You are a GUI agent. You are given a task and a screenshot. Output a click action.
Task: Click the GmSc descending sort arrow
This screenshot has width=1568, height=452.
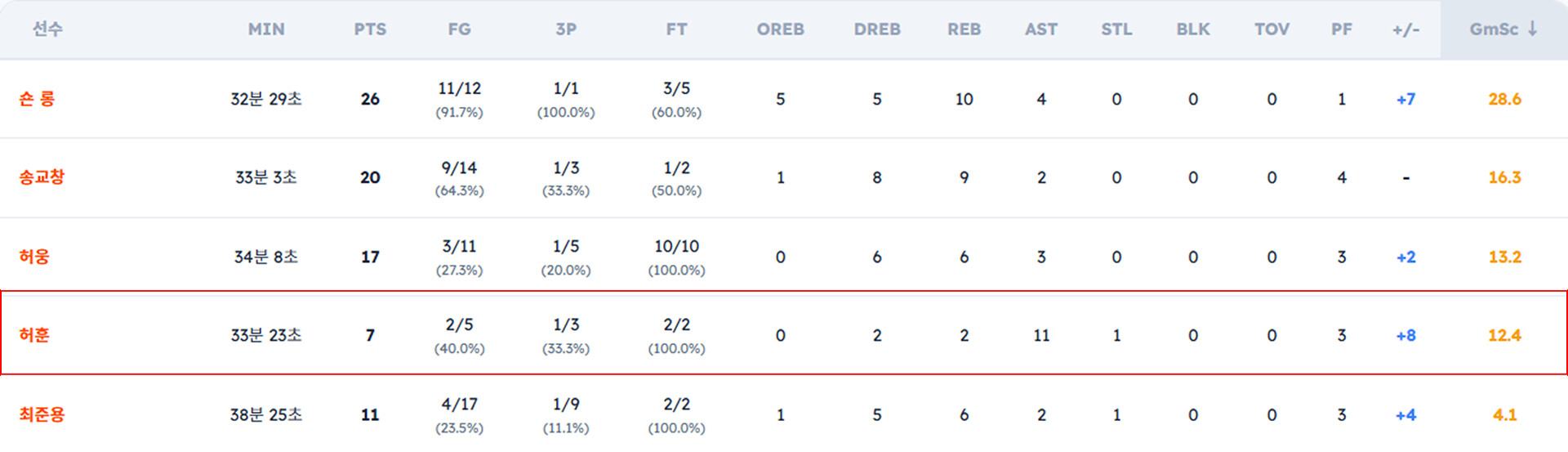[1532, 29]
